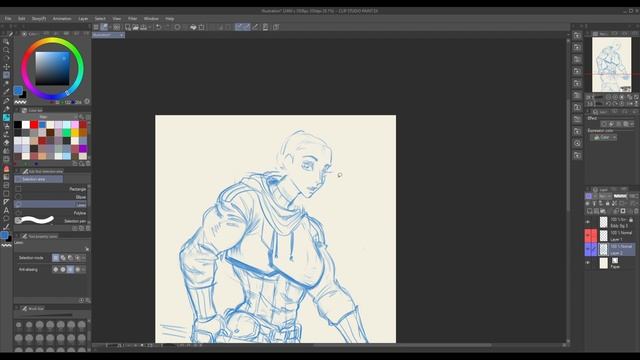Select the Selection area tab in Sub tool
640x360 pixels.
coord(38,179)
